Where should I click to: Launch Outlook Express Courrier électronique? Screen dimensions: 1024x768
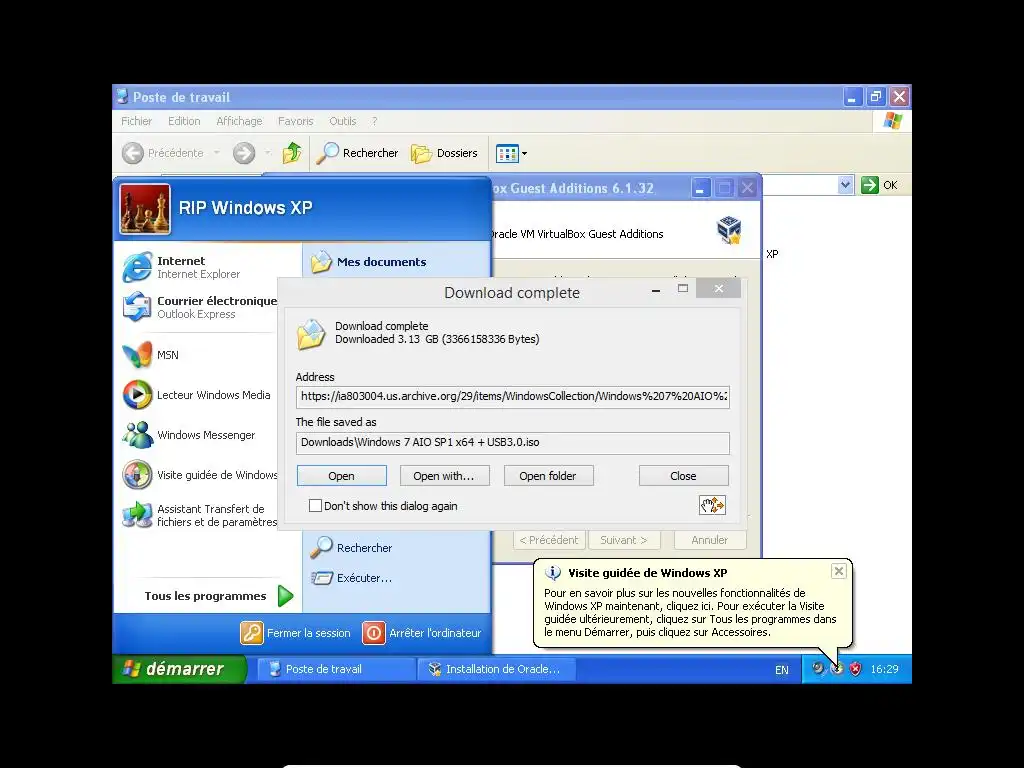pos(198,307)
